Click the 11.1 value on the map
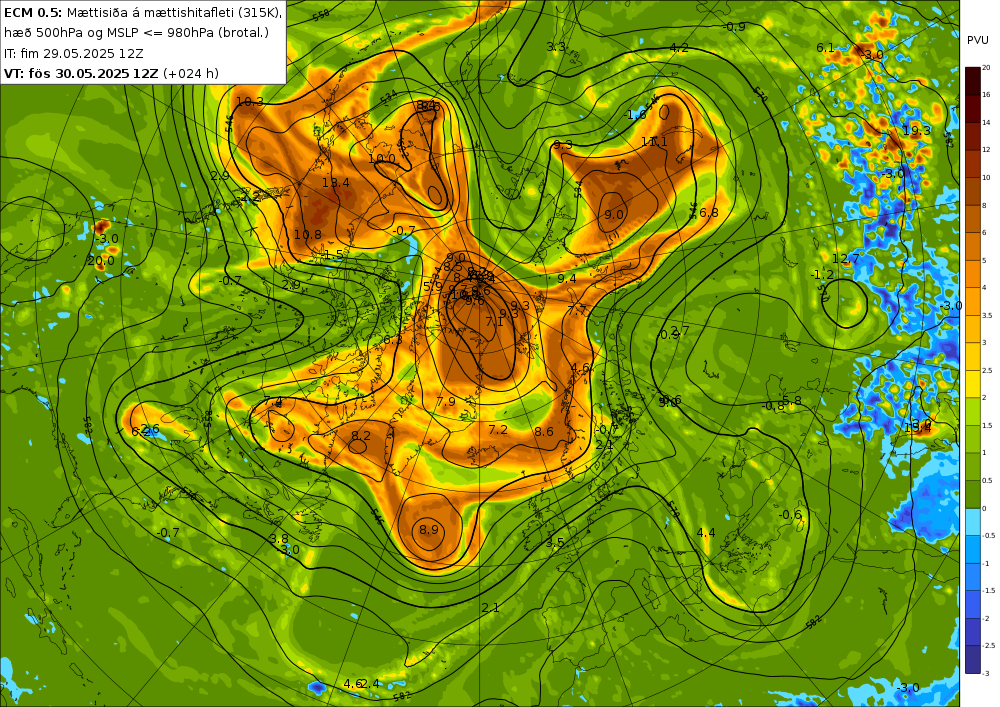1000x707 pixels. click(x=654, y=142)
